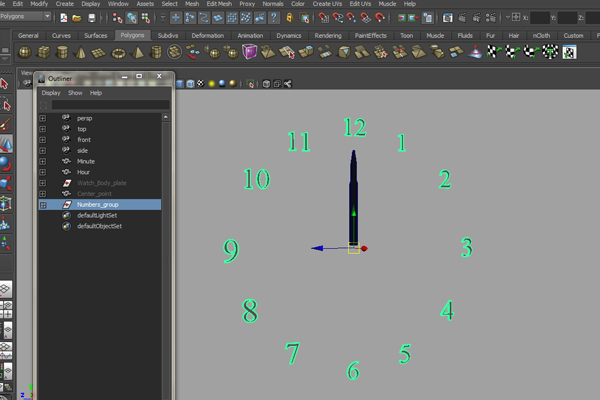600x400 pixels.
Task: Open the Render View window icon
Action: pyautogui.click(x=447, y=18)
